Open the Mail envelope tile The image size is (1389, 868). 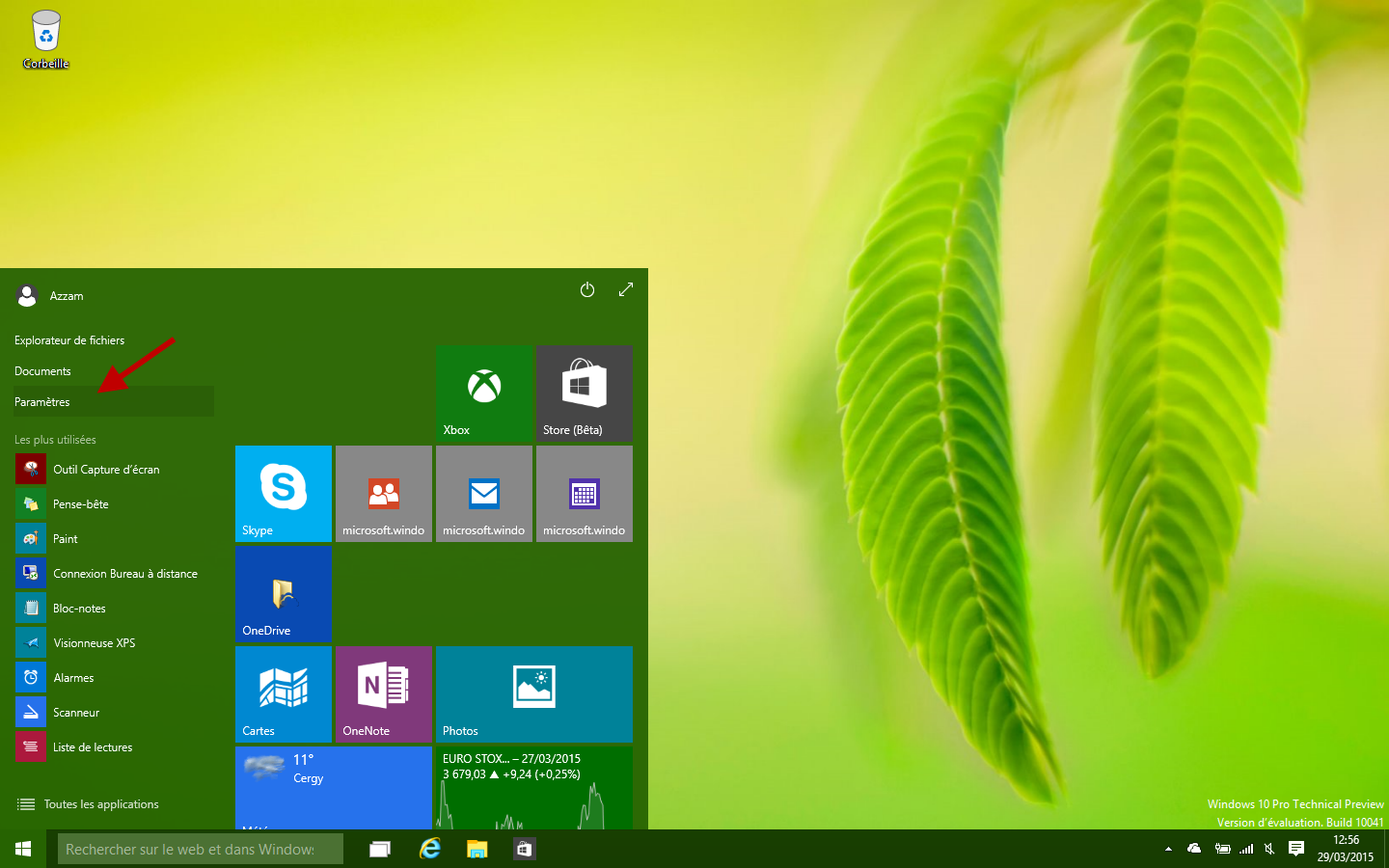pyautogui.click(x=484, y=494)
